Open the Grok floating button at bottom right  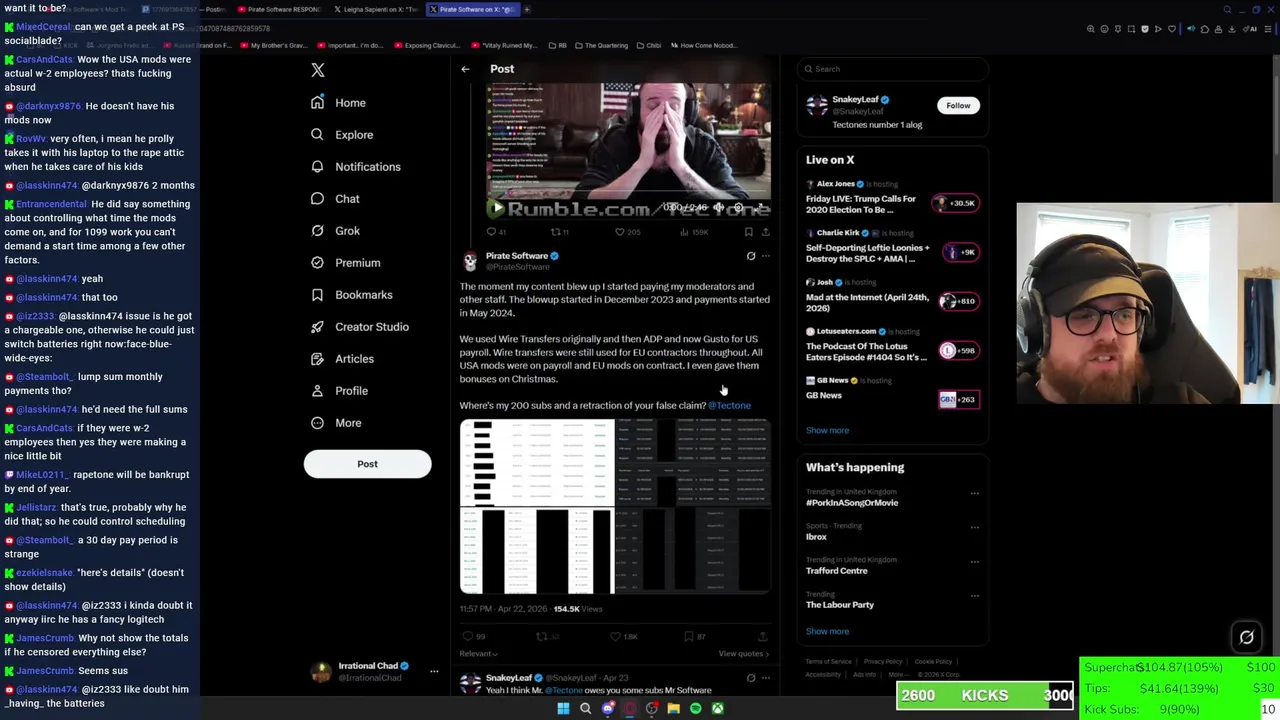coord(1247,637)
